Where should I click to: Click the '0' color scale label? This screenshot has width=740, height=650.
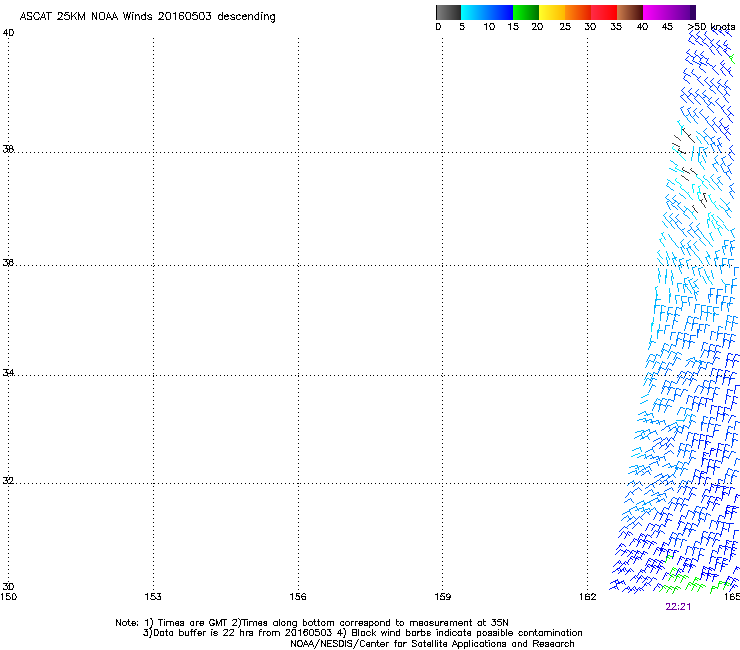[438, 27]
